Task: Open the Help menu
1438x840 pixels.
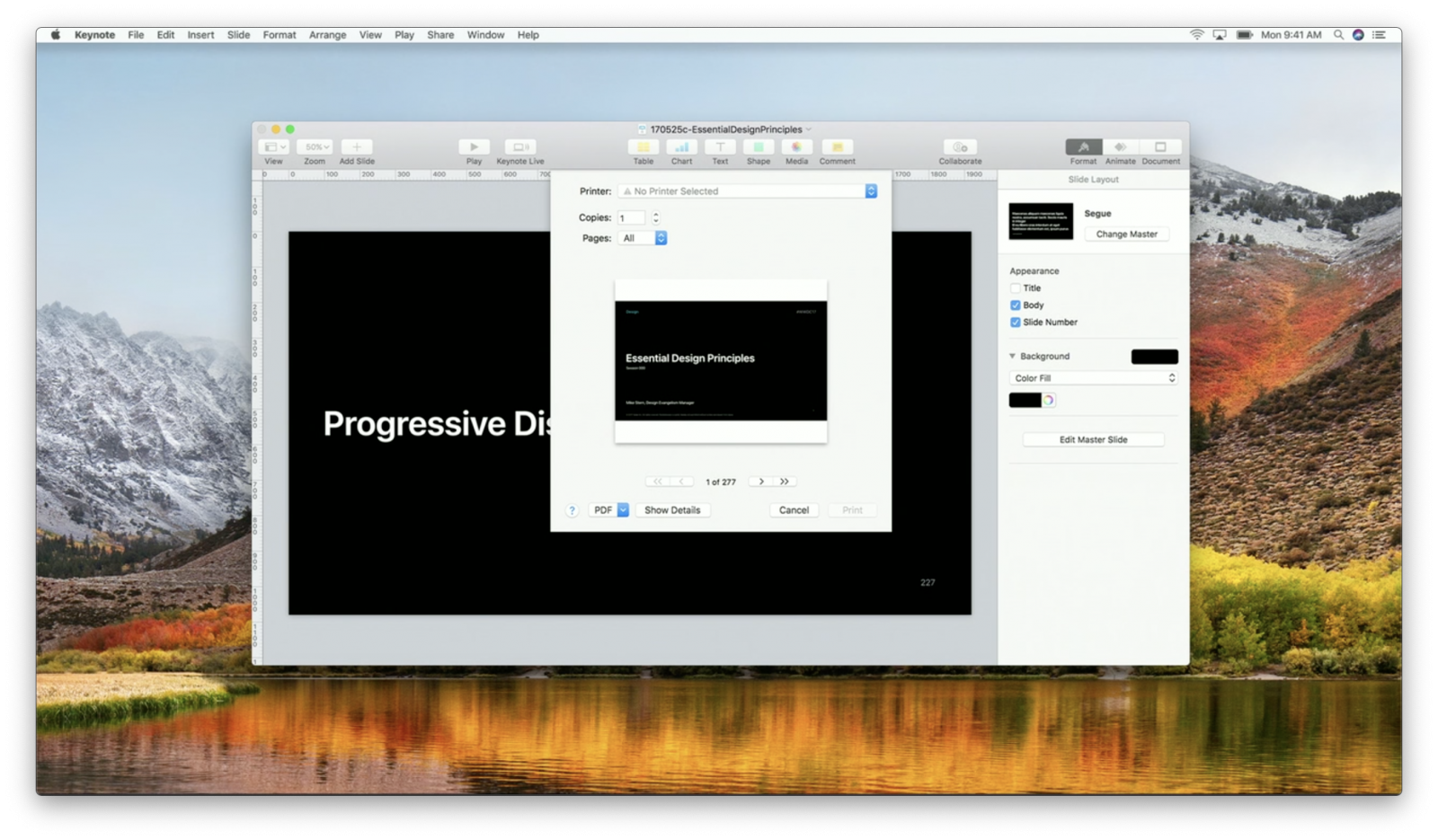Action: (x=528, y=35)
